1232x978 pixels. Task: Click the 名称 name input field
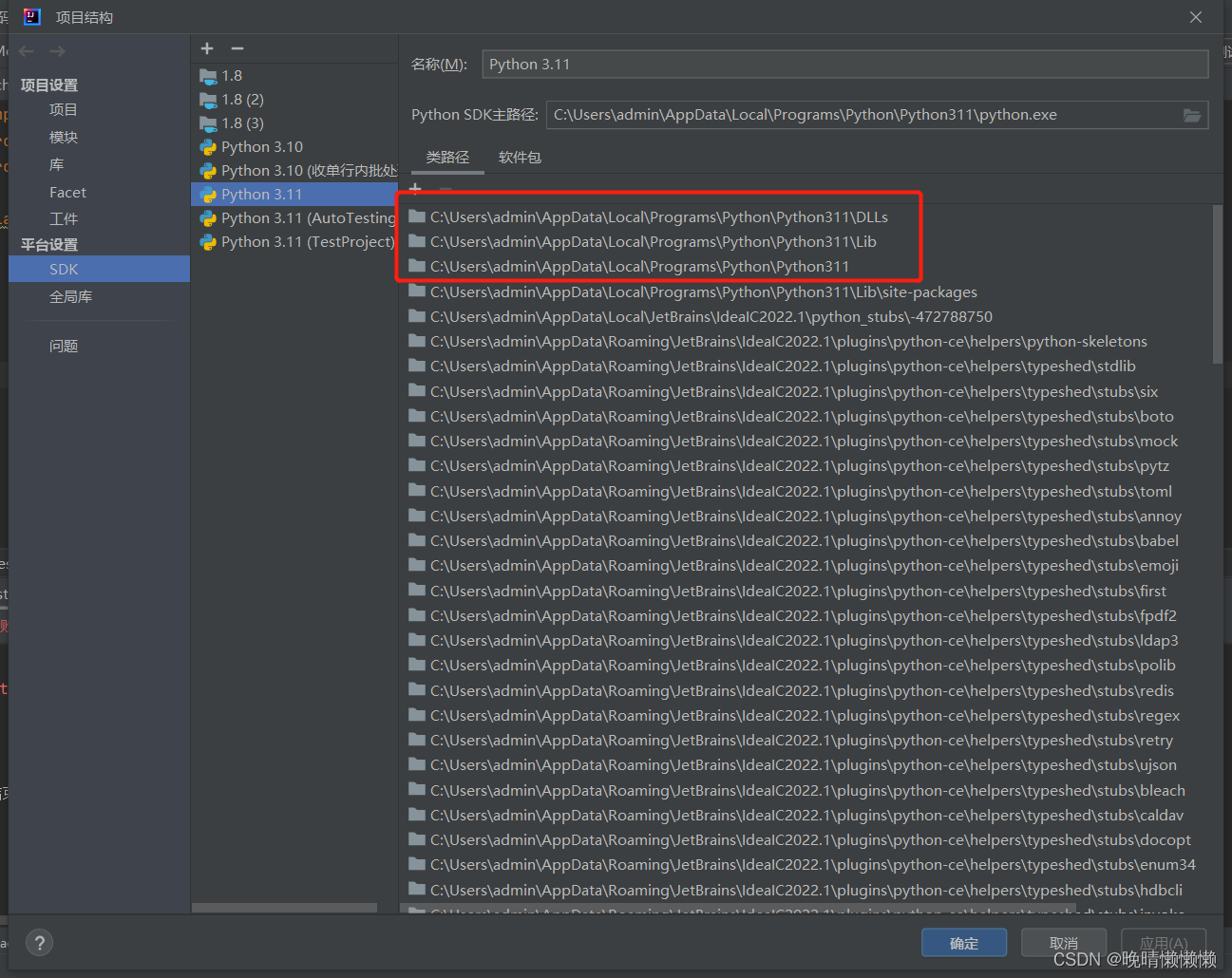845,65
